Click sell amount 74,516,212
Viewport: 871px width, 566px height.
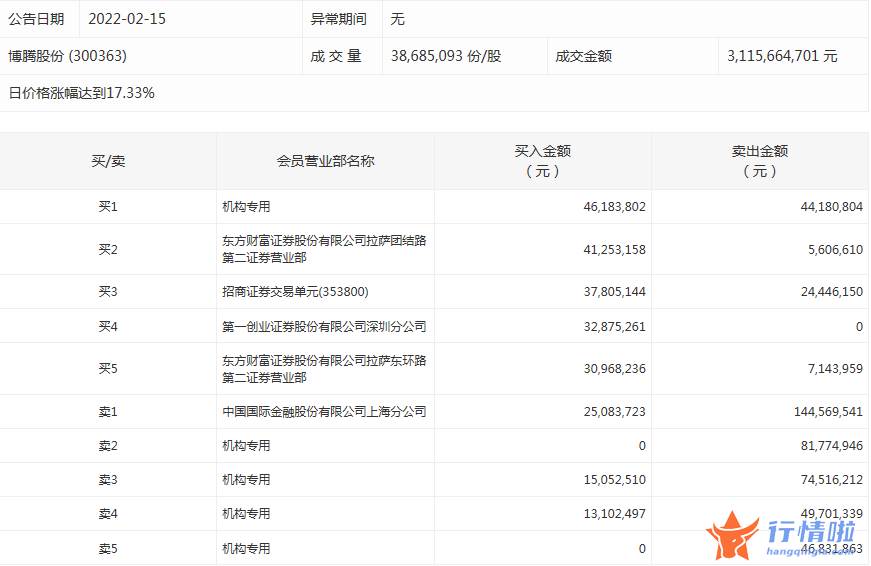click(832, 480)
